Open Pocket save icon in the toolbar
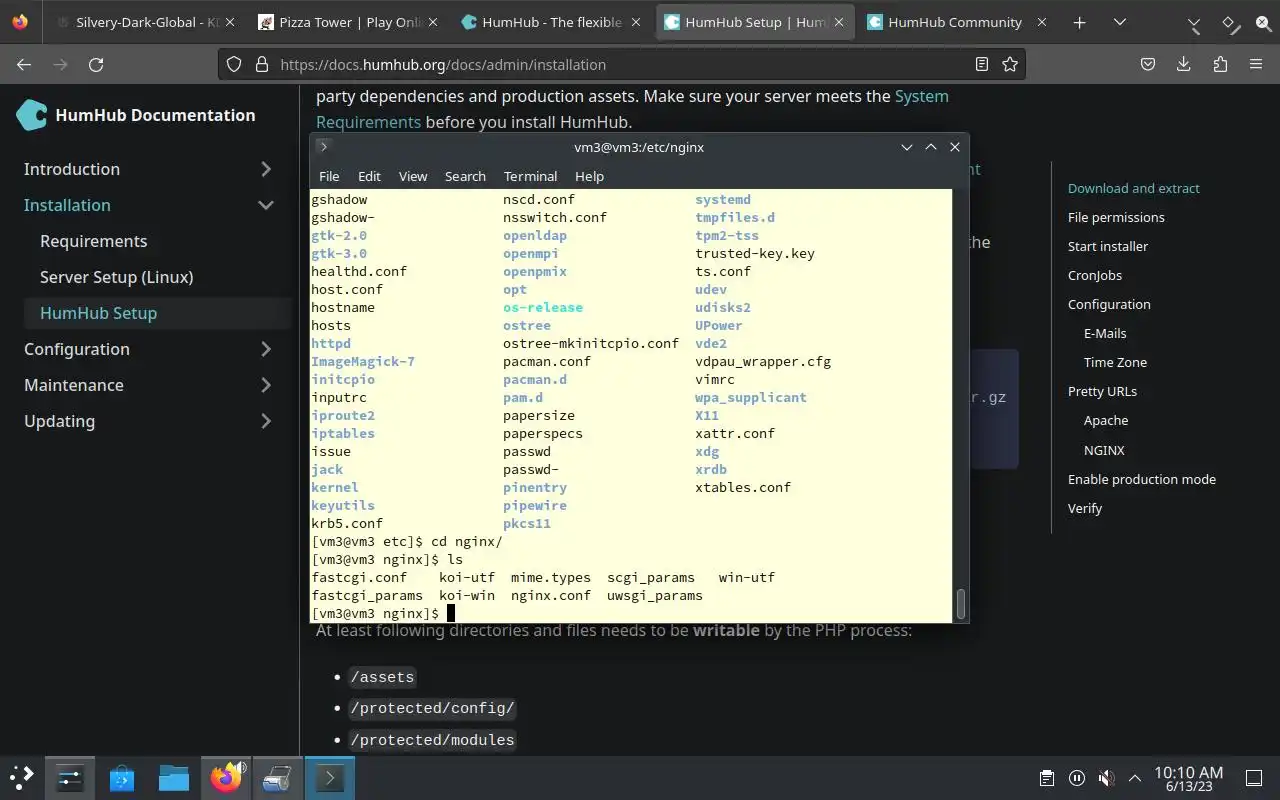This screenshot has width=1280, height=800. (x=1148, y=64)
